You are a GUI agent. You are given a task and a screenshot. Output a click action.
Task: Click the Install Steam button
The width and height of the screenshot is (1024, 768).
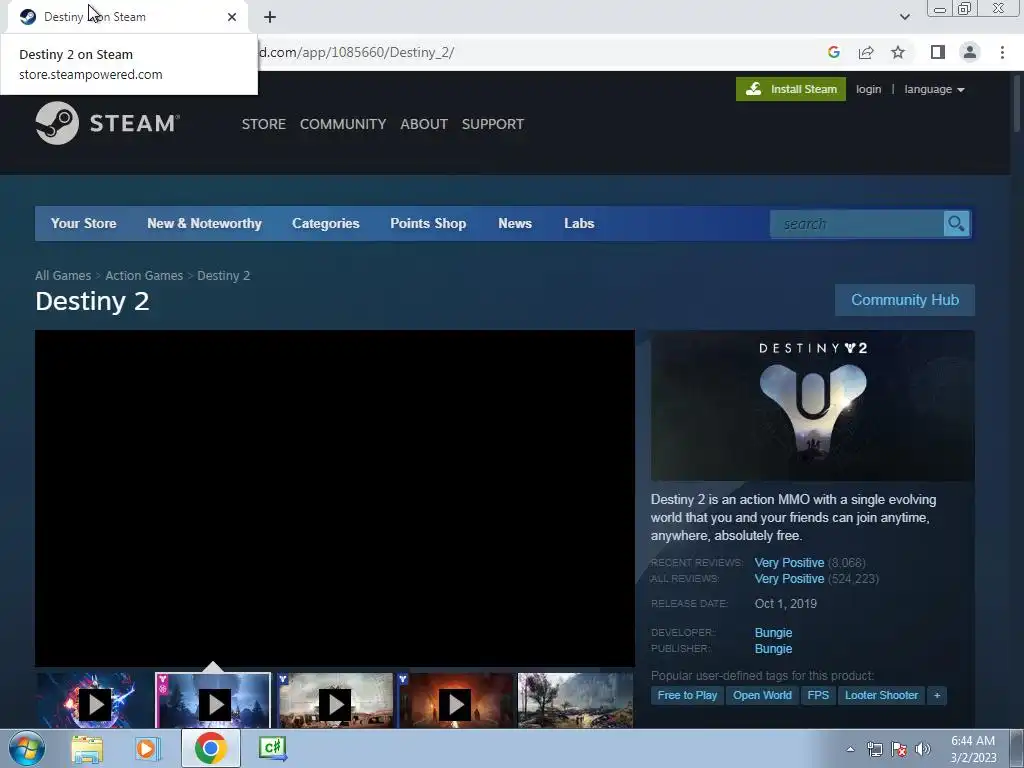(x=790, y=89)
